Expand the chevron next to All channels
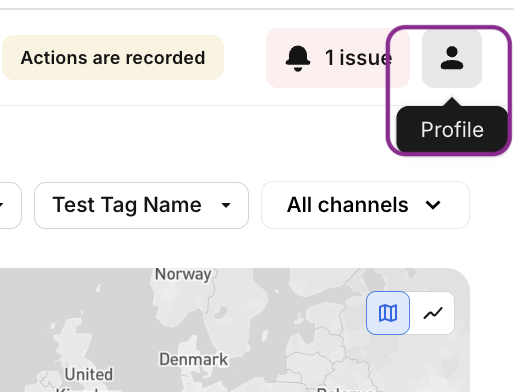Image resolution: width=514 pixels, height=392 pixels. coord(433,205)
